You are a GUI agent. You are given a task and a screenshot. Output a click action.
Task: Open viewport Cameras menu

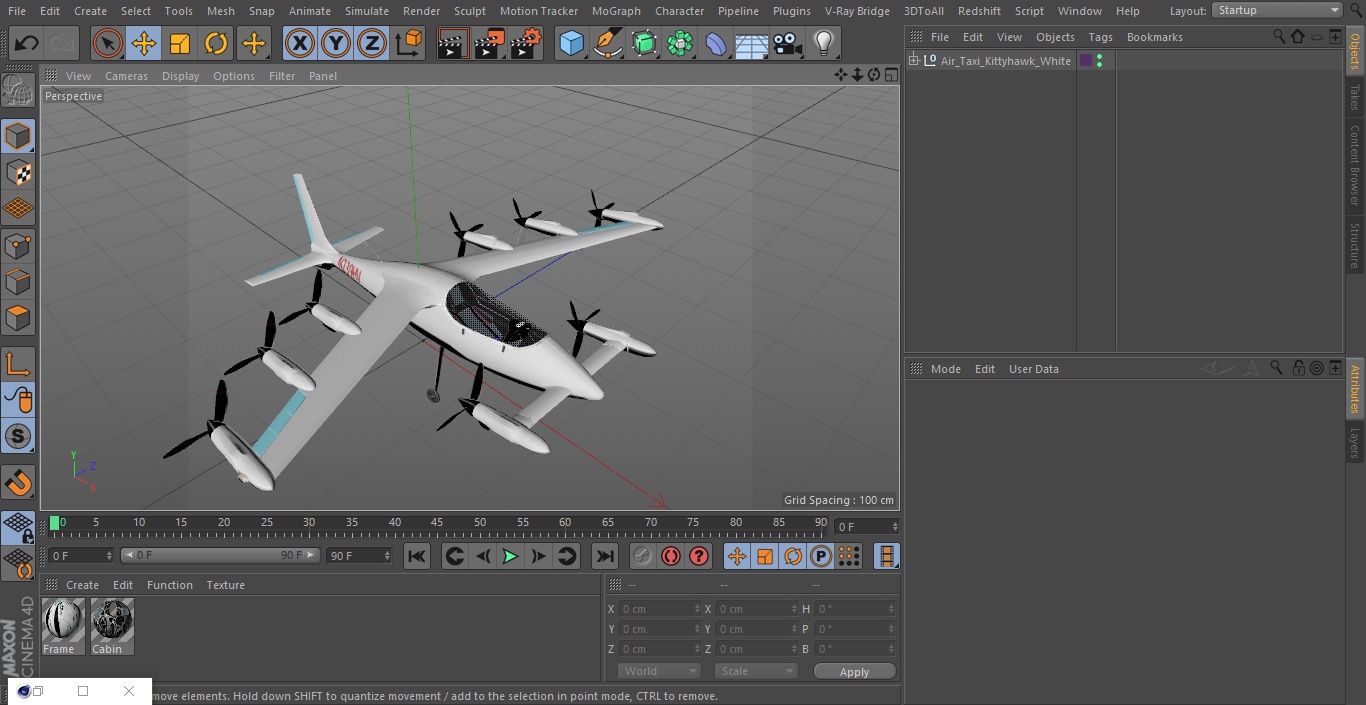(x=126, y=76)
